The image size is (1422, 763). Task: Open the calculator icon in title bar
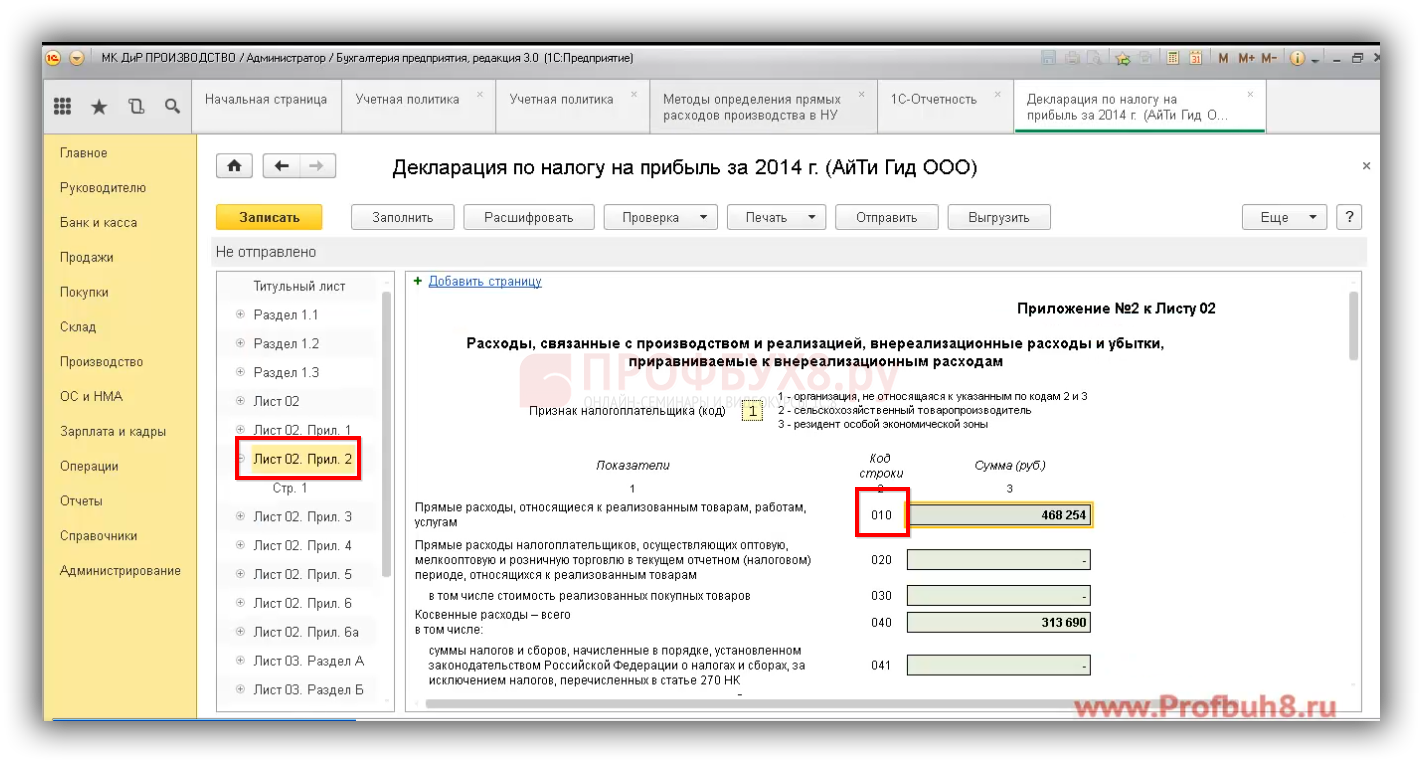click(x=1173, y=58)
